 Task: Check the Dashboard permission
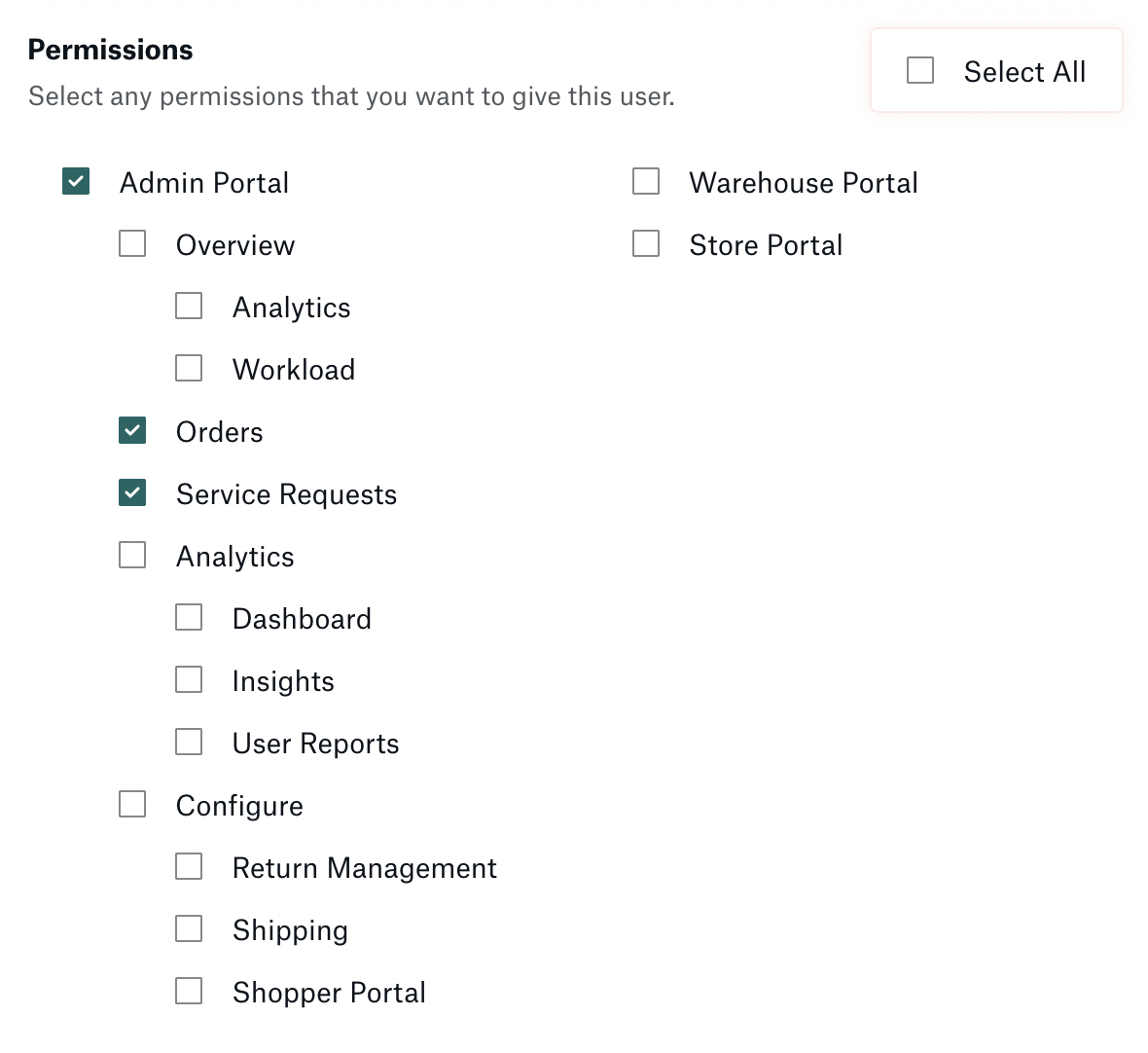click(188, 617)
